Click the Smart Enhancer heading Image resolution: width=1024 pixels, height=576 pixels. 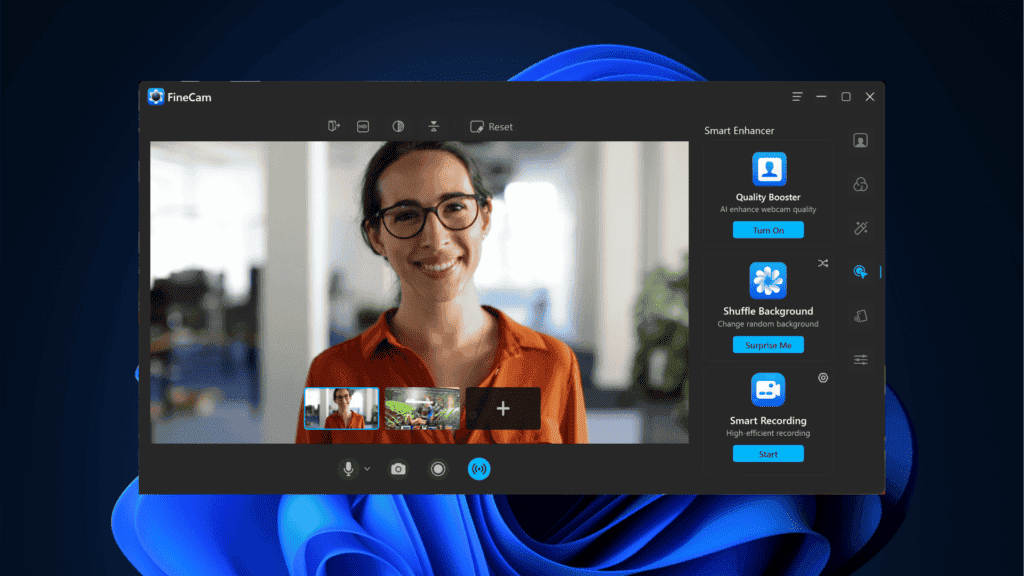(739, 131)
